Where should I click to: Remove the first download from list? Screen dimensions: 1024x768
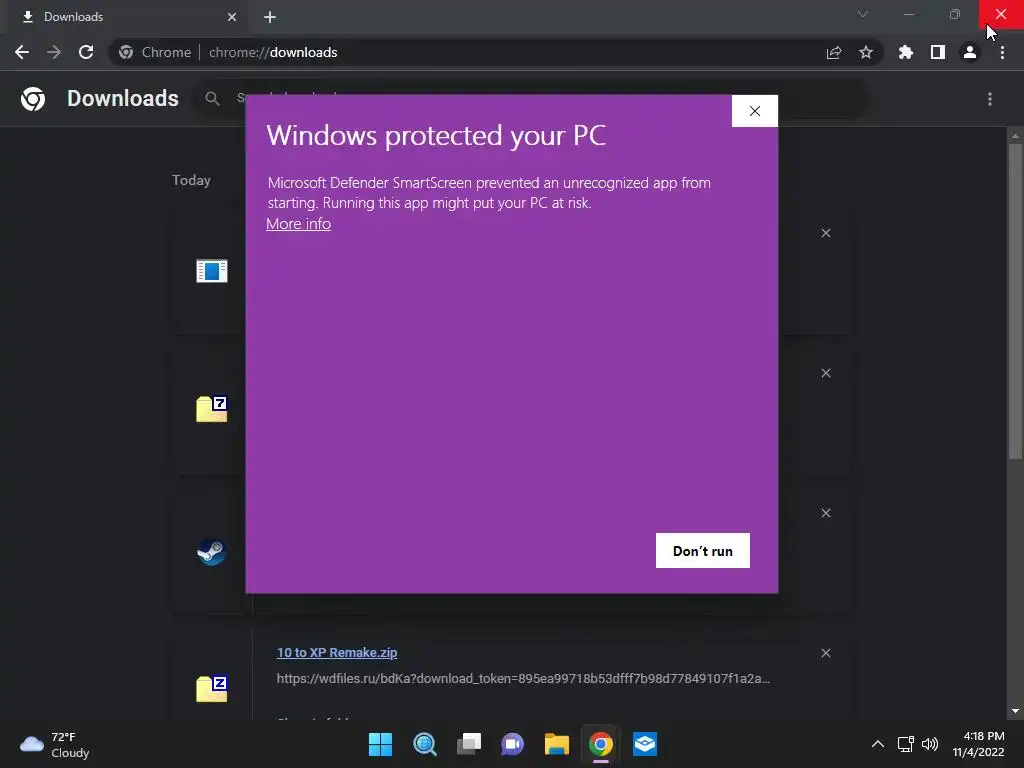(826, 233)
